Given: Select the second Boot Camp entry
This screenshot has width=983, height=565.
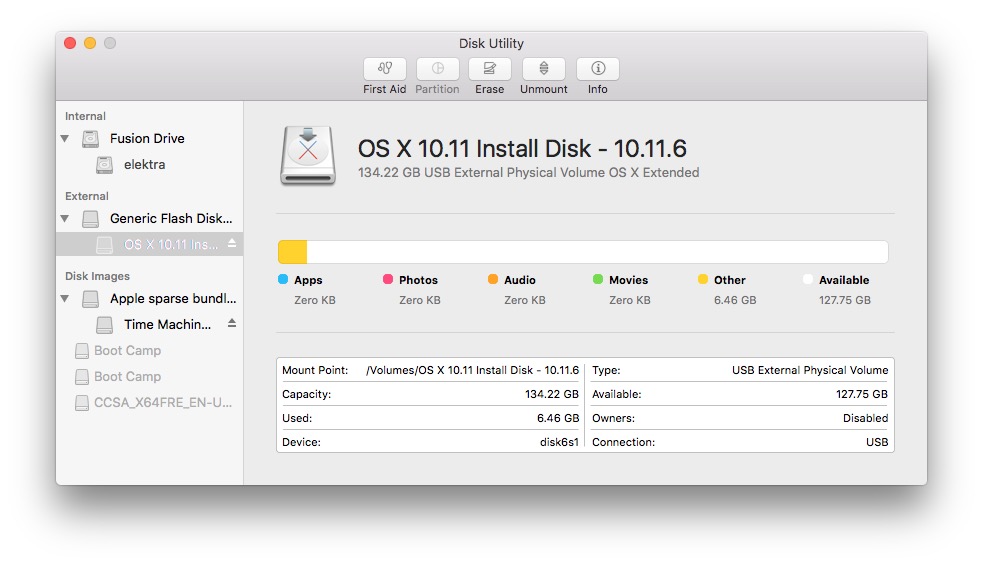Looking at the screenshot, I should (x=149, y=377).
